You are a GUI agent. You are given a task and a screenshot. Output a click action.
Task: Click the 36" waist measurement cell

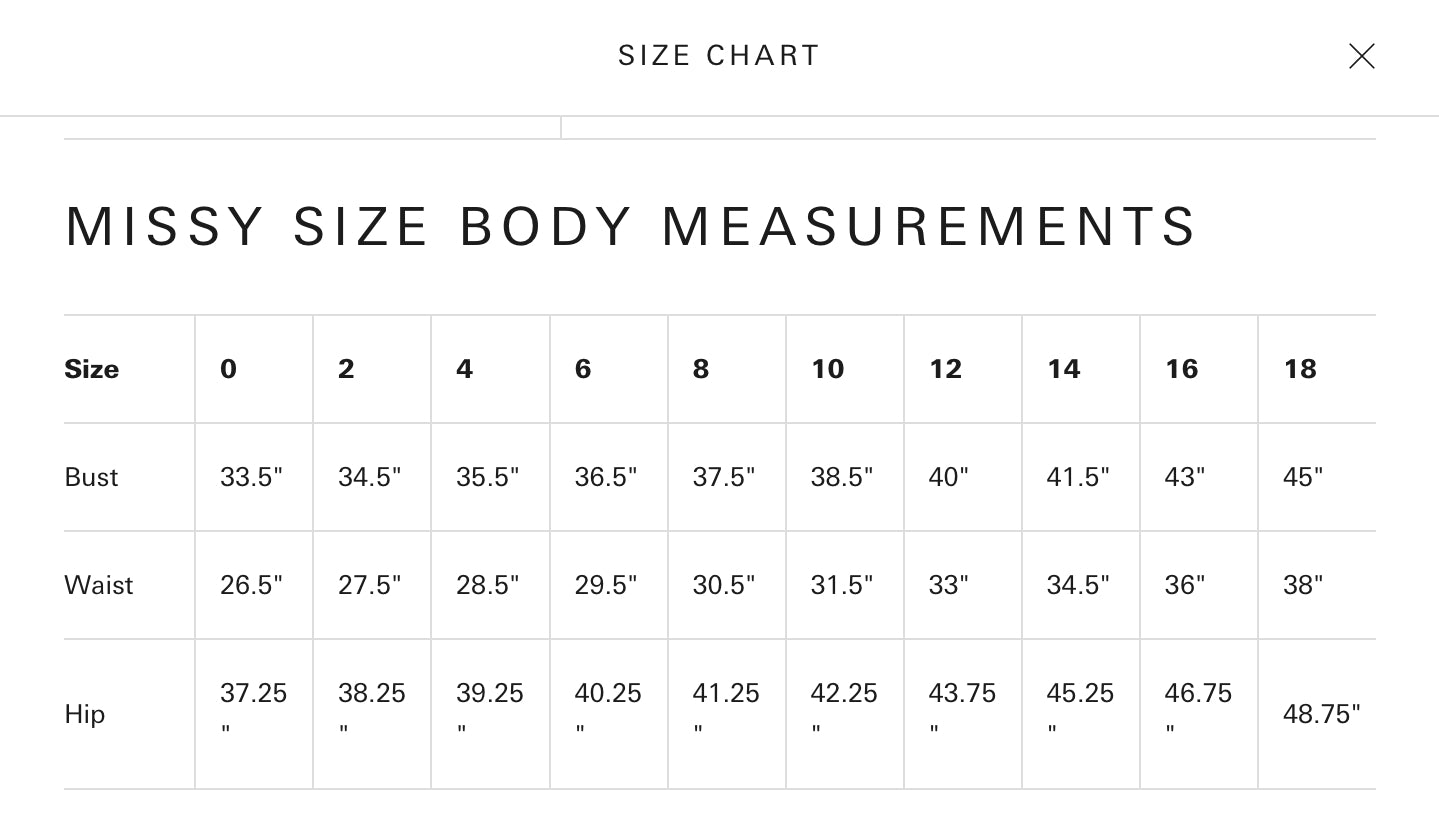click(x=1185, y=585)
